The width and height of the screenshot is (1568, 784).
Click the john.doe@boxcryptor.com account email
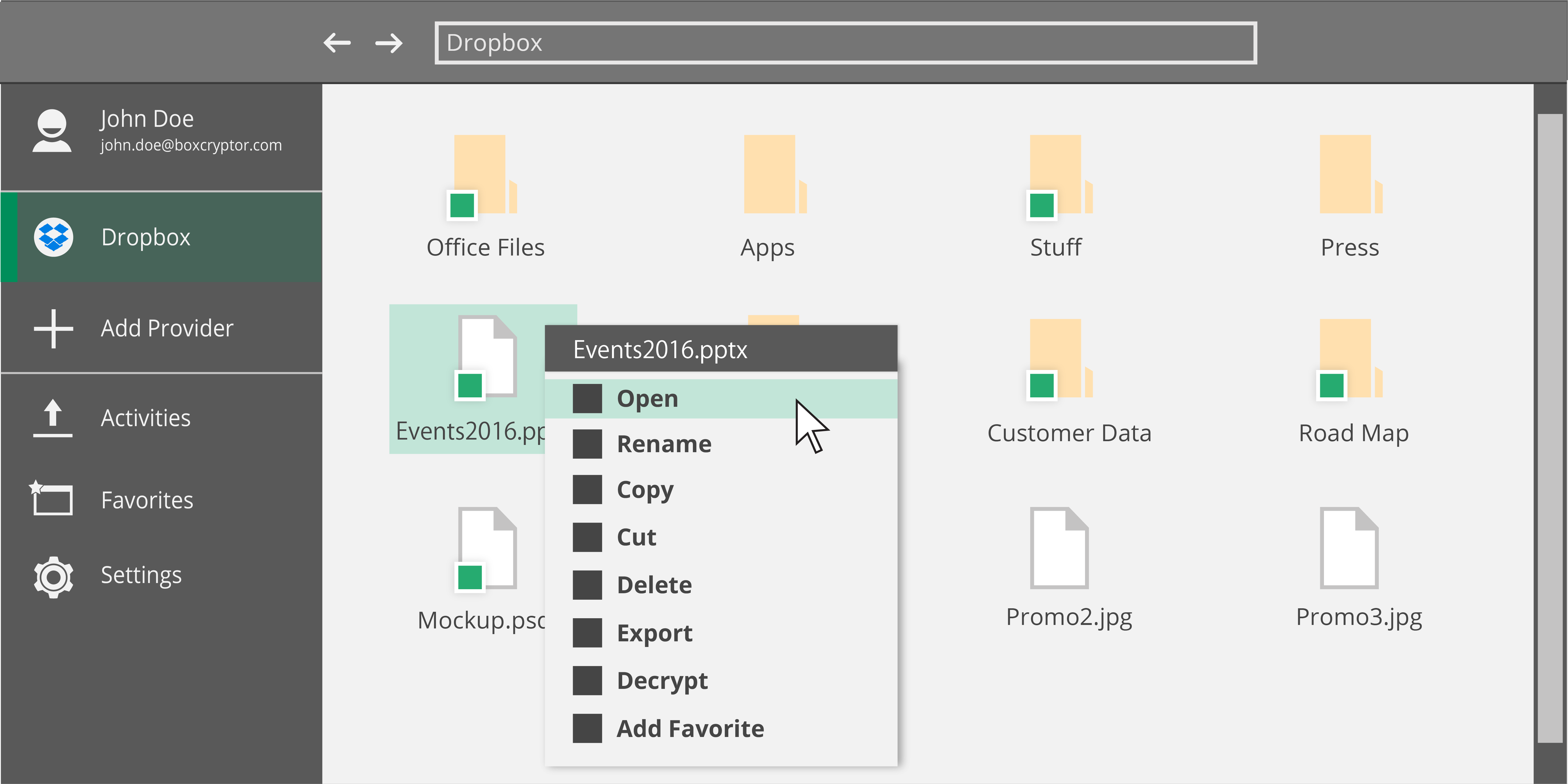pos(191,145)
